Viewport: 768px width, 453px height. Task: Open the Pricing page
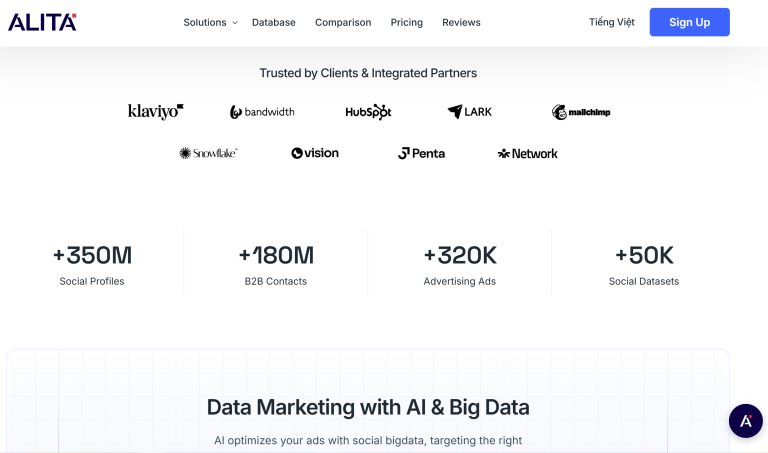click(x=407, y=22)
